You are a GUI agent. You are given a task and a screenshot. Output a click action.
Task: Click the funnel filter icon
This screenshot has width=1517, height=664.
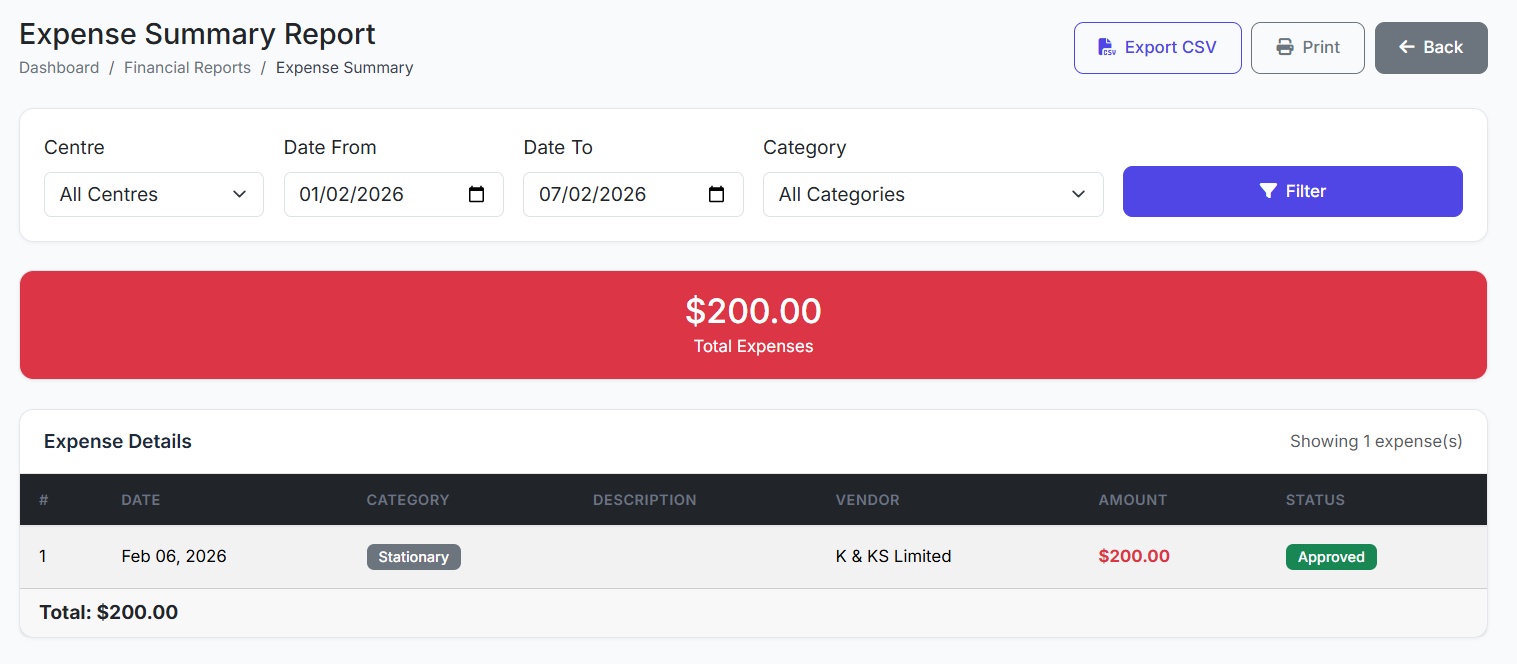[x=1268, y=191]
